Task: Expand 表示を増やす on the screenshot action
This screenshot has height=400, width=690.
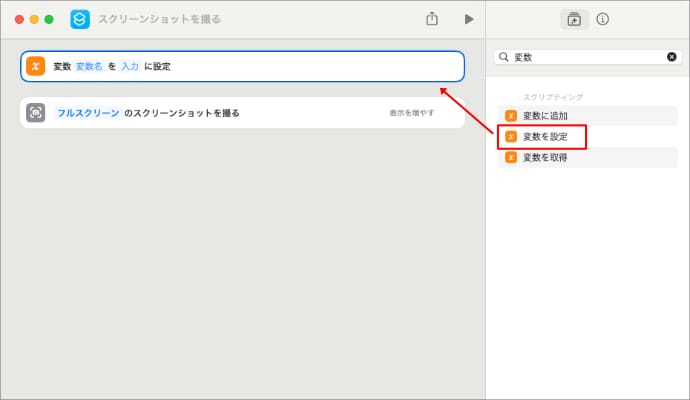Action: [412, 113]
